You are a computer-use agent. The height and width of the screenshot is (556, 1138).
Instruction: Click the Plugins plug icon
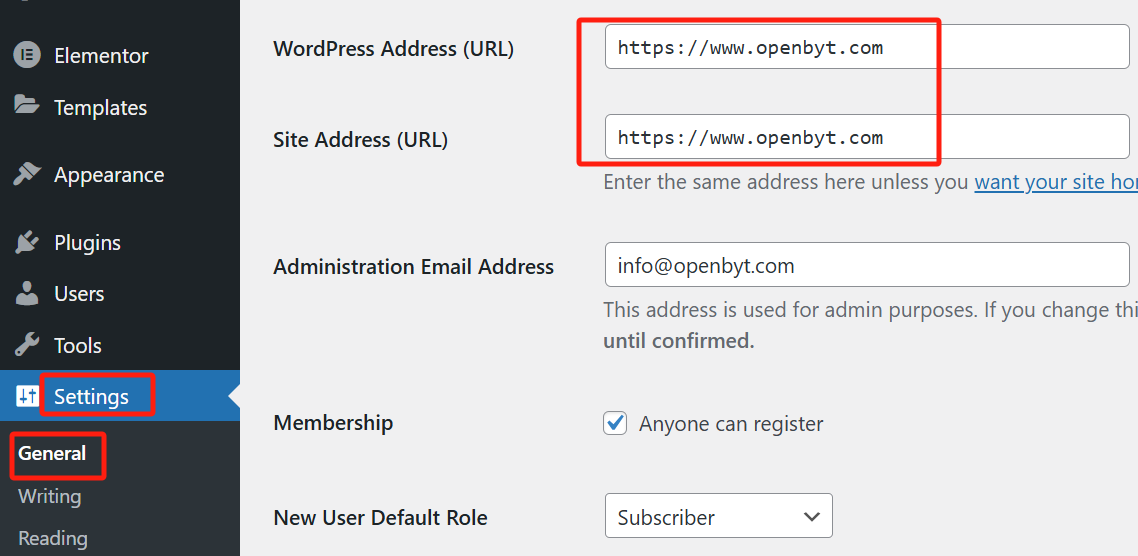(27, 242)
